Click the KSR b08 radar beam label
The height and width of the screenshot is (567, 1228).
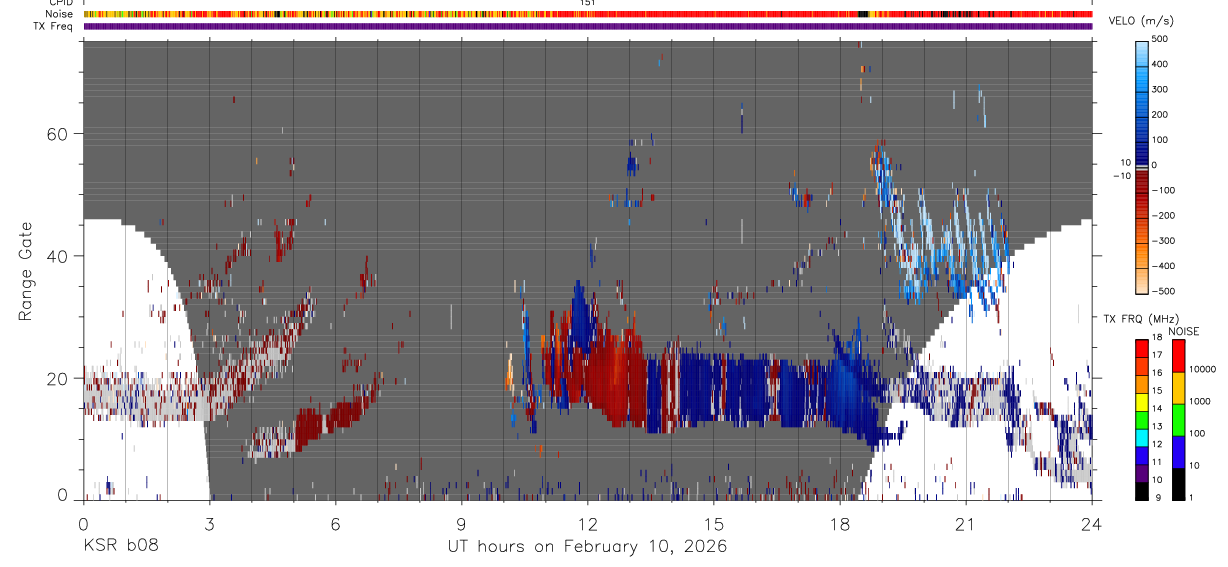120,546
